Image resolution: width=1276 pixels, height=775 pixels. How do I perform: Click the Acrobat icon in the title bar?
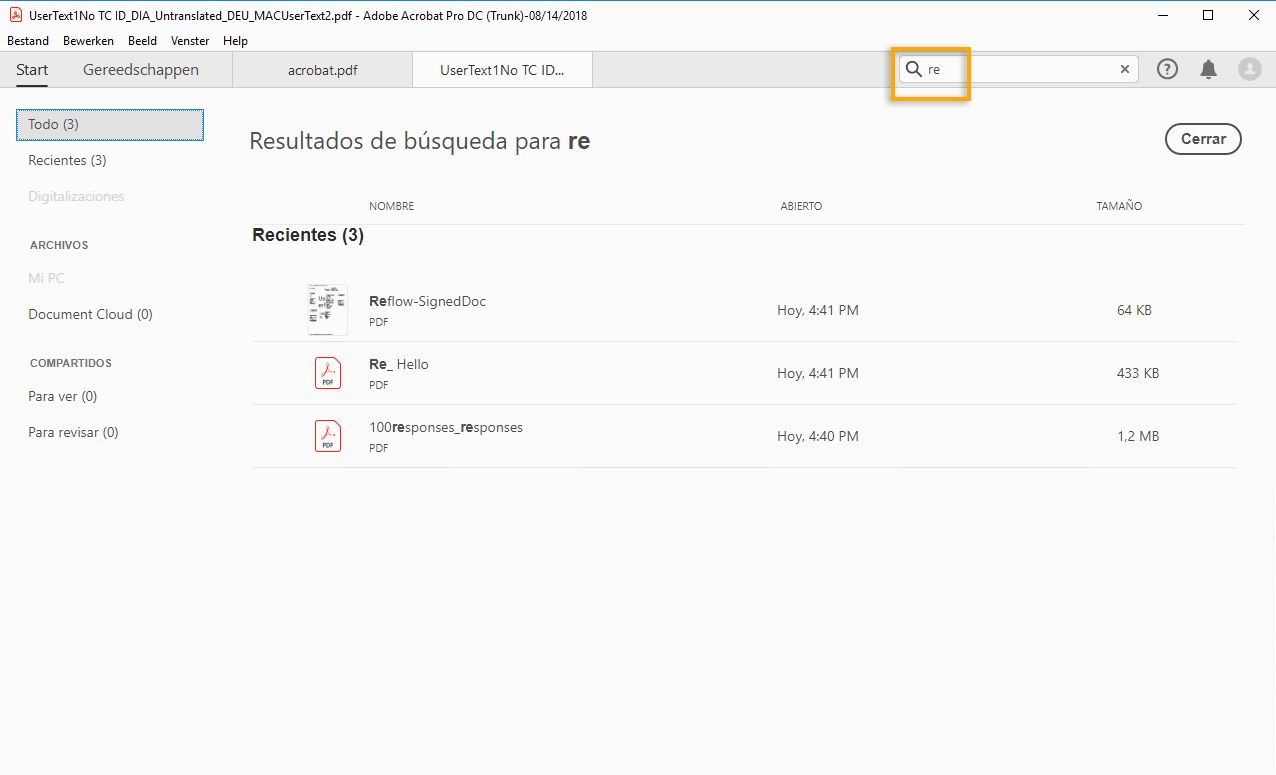[x=15, y=15]
